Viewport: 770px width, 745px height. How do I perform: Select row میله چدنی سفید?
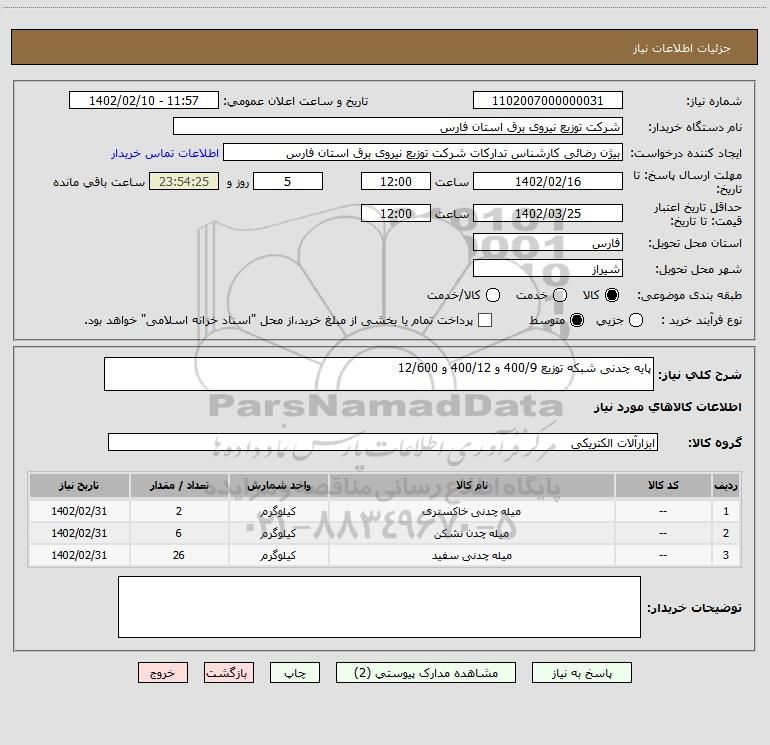pyautogui.click(x=385, y=555)
